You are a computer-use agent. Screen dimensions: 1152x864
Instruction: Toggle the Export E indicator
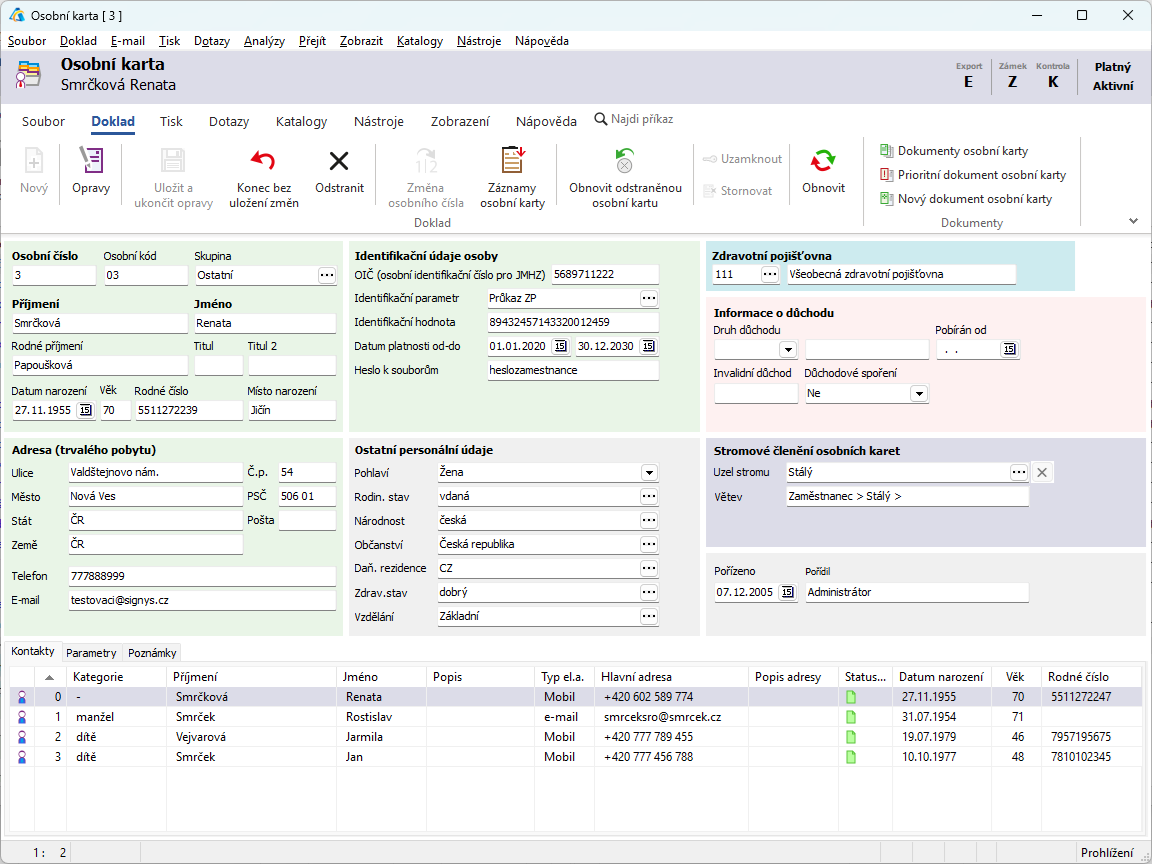[968, 82]
